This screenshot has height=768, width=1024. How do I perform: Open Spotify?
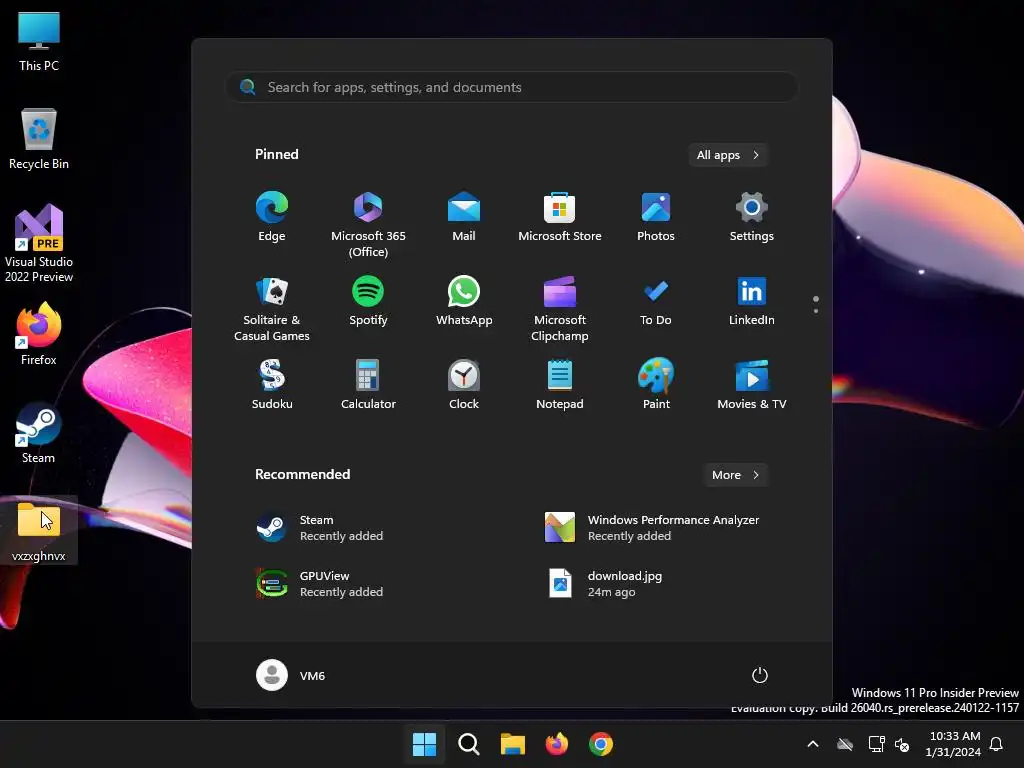coord(368,301)
